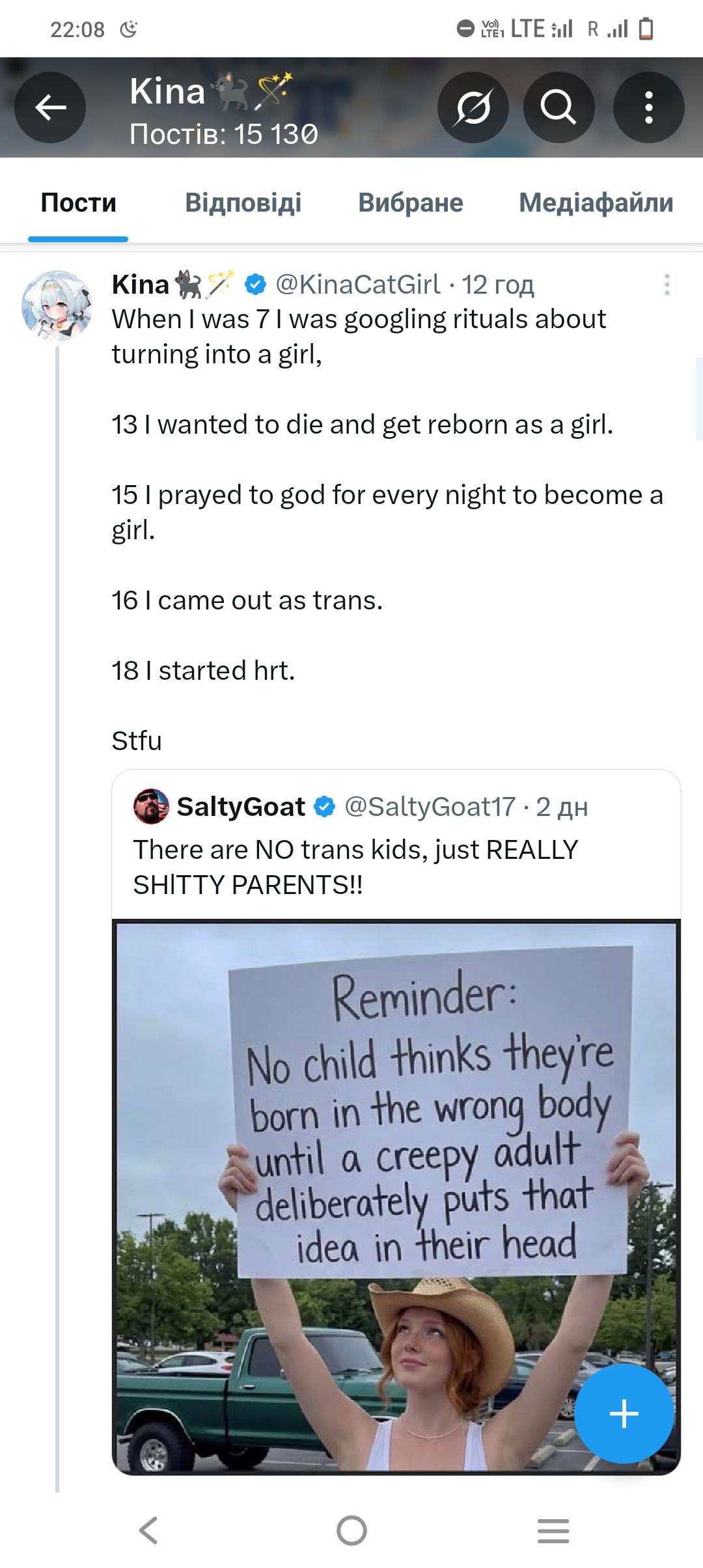Open the @KinaCatGirl handle link
This screenshot has width=703, height=1568.
(358, 284)
